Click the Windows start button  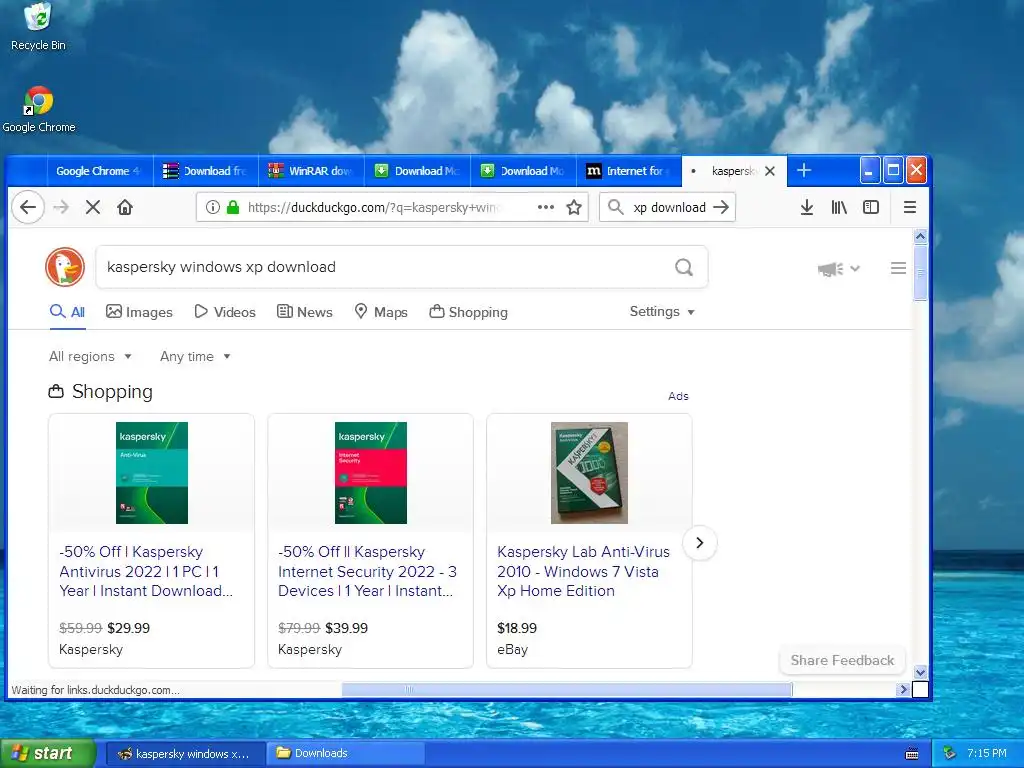48,753
